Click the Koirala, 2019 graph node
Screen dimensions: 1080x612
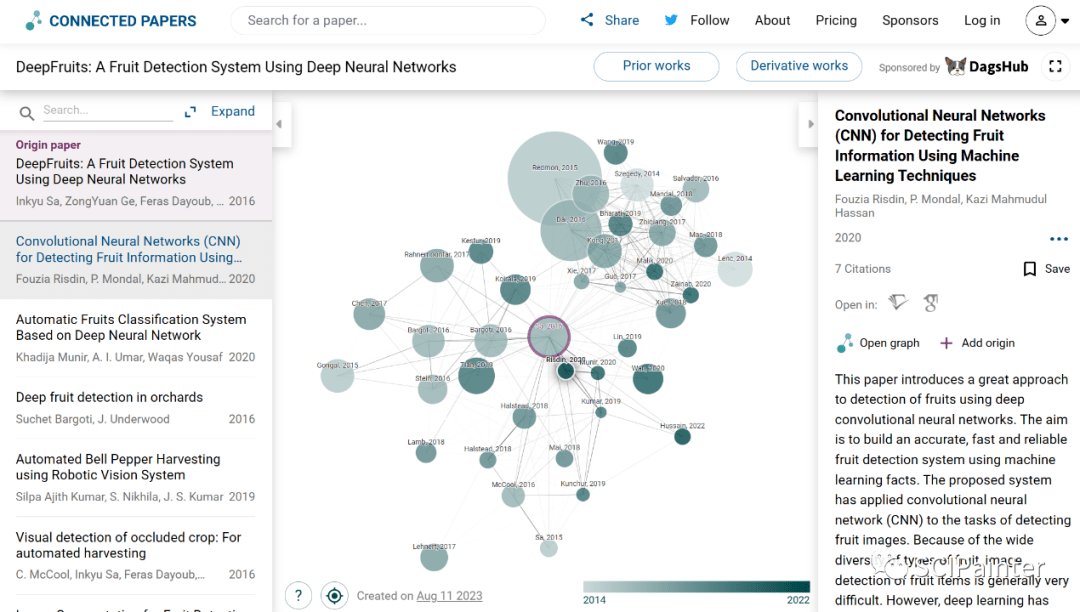pyautogui.click(x=515, y=289)
